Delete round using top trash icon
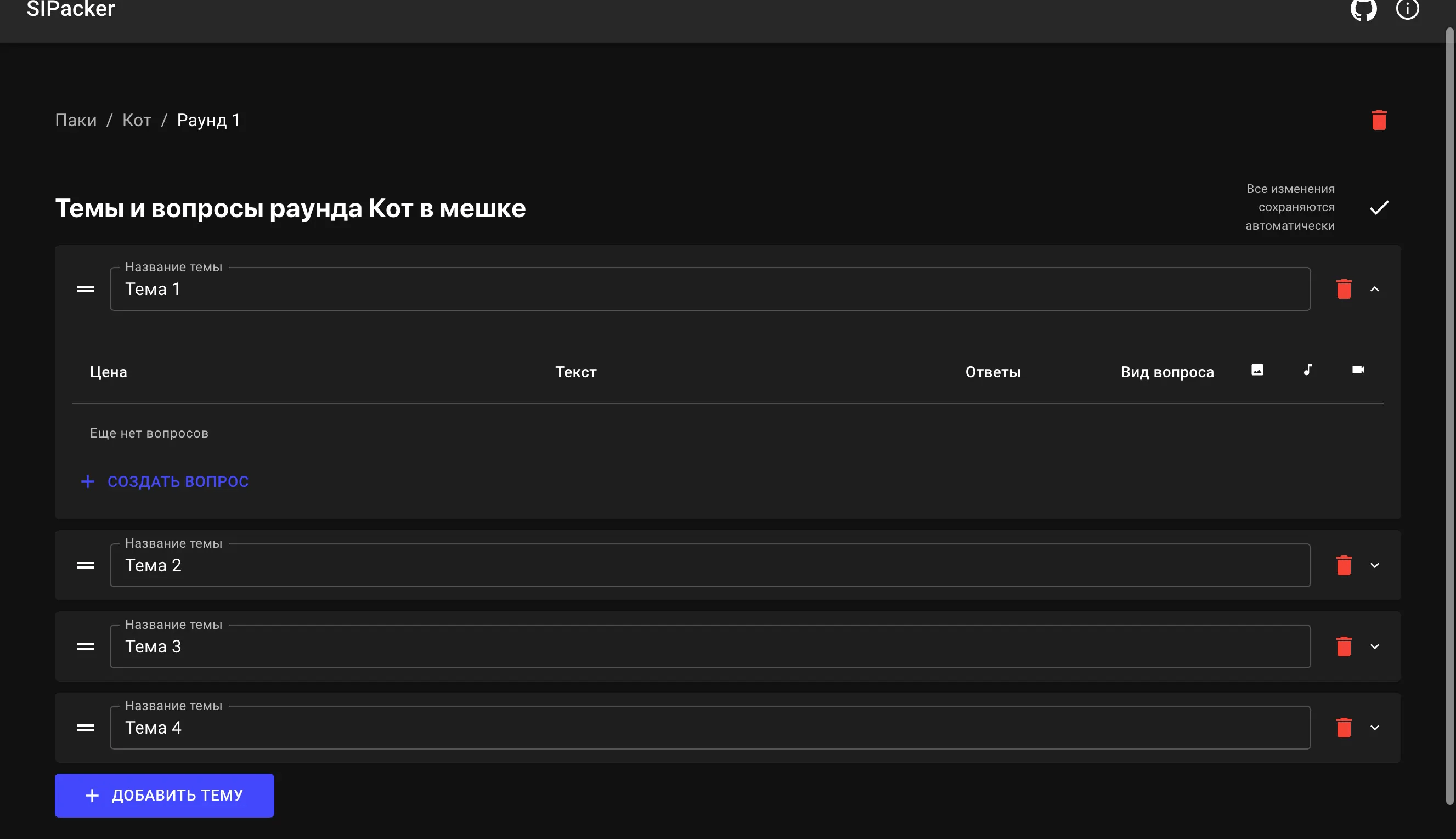 click(x=1379, y=120)
